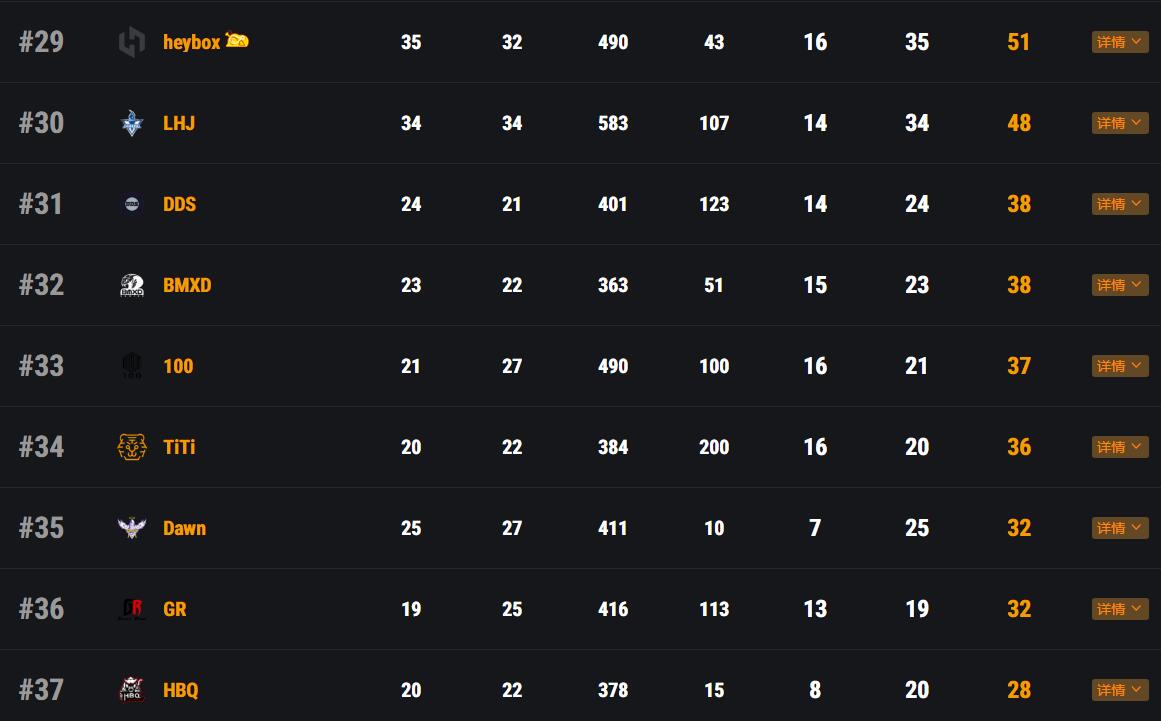The width and height of the screenshot is (1161, 721).
Task: Open details dropdown for HBQ
Action: (1120, 690)
